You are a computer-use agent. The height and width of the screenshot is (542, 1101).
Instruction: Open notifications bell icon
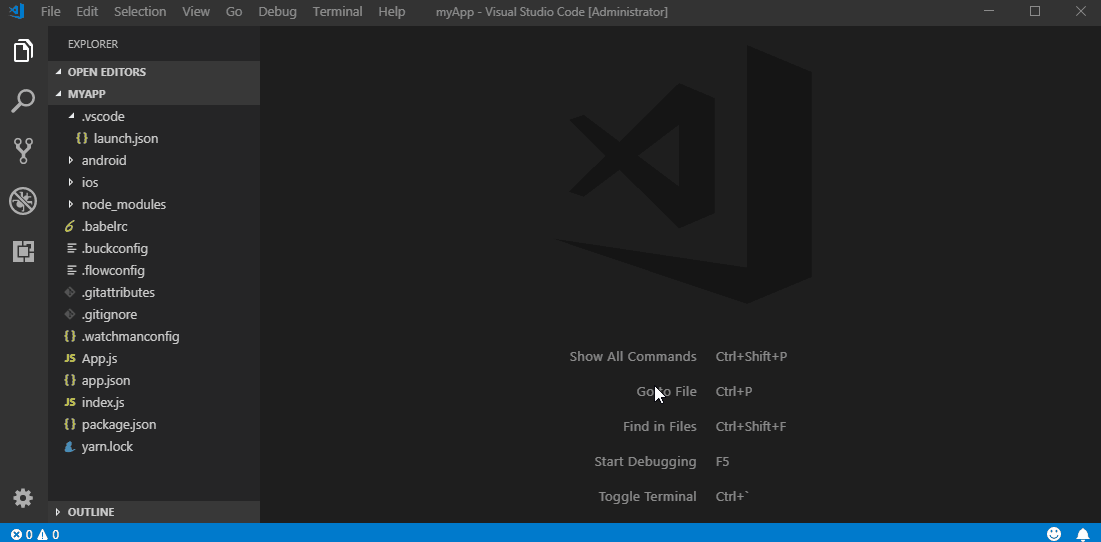point(1083,534)
